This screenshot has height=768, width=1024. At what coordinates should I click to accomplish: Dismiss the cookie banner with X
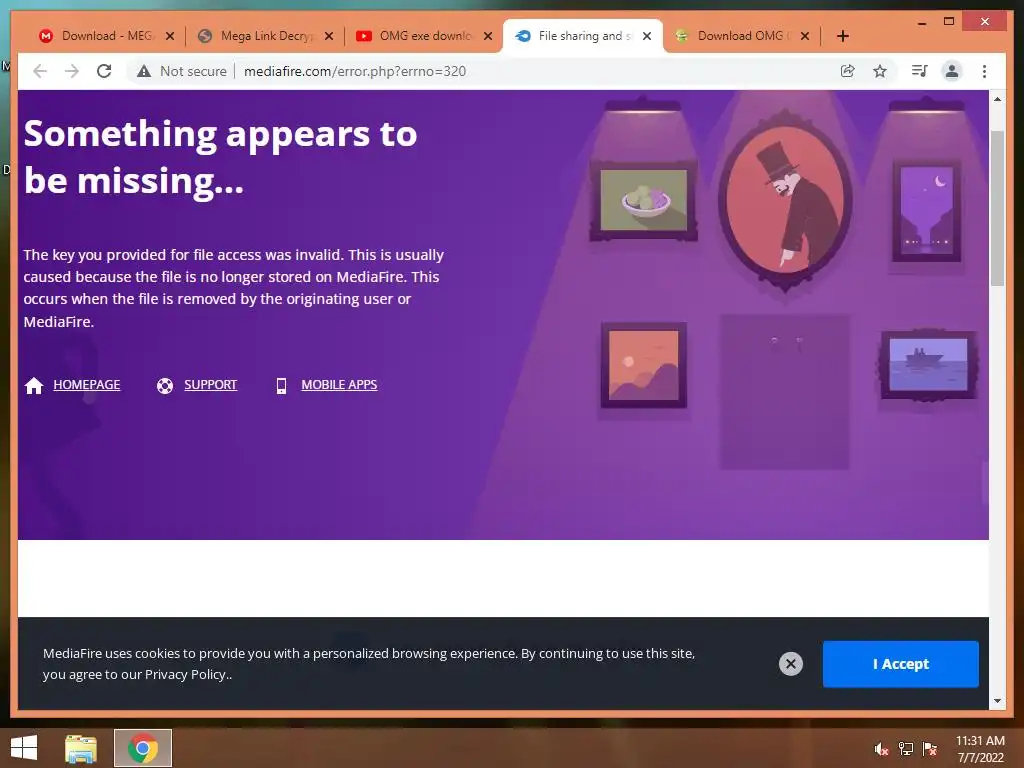pos(790,664)
